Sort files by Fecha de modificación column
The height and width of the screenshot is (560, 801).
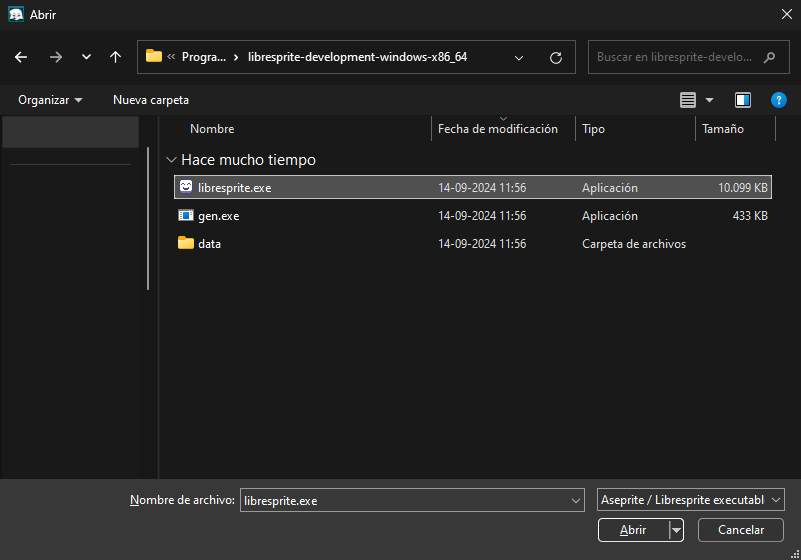(498, 129)
